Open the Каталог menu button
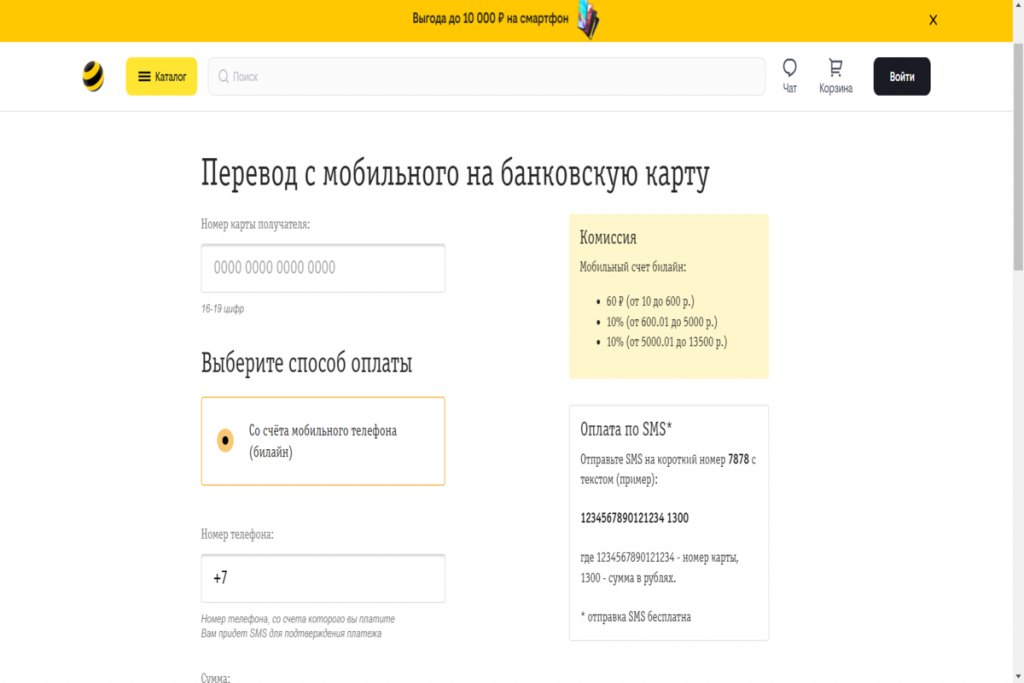The image size is (1024, 683). coord(161,76)
